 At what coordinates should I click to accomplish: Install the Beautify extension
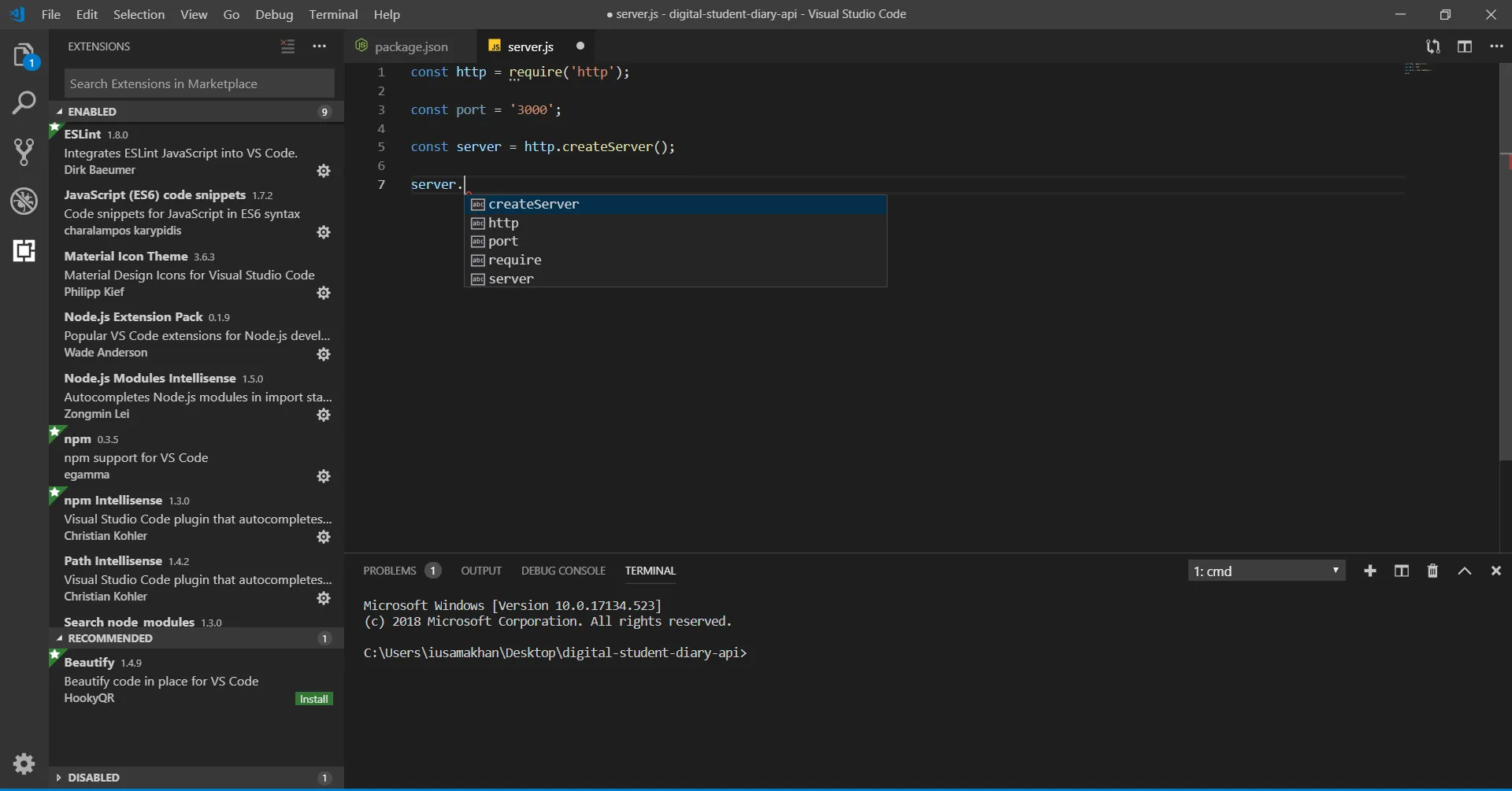pyautogui.click(x=313, y=699)
